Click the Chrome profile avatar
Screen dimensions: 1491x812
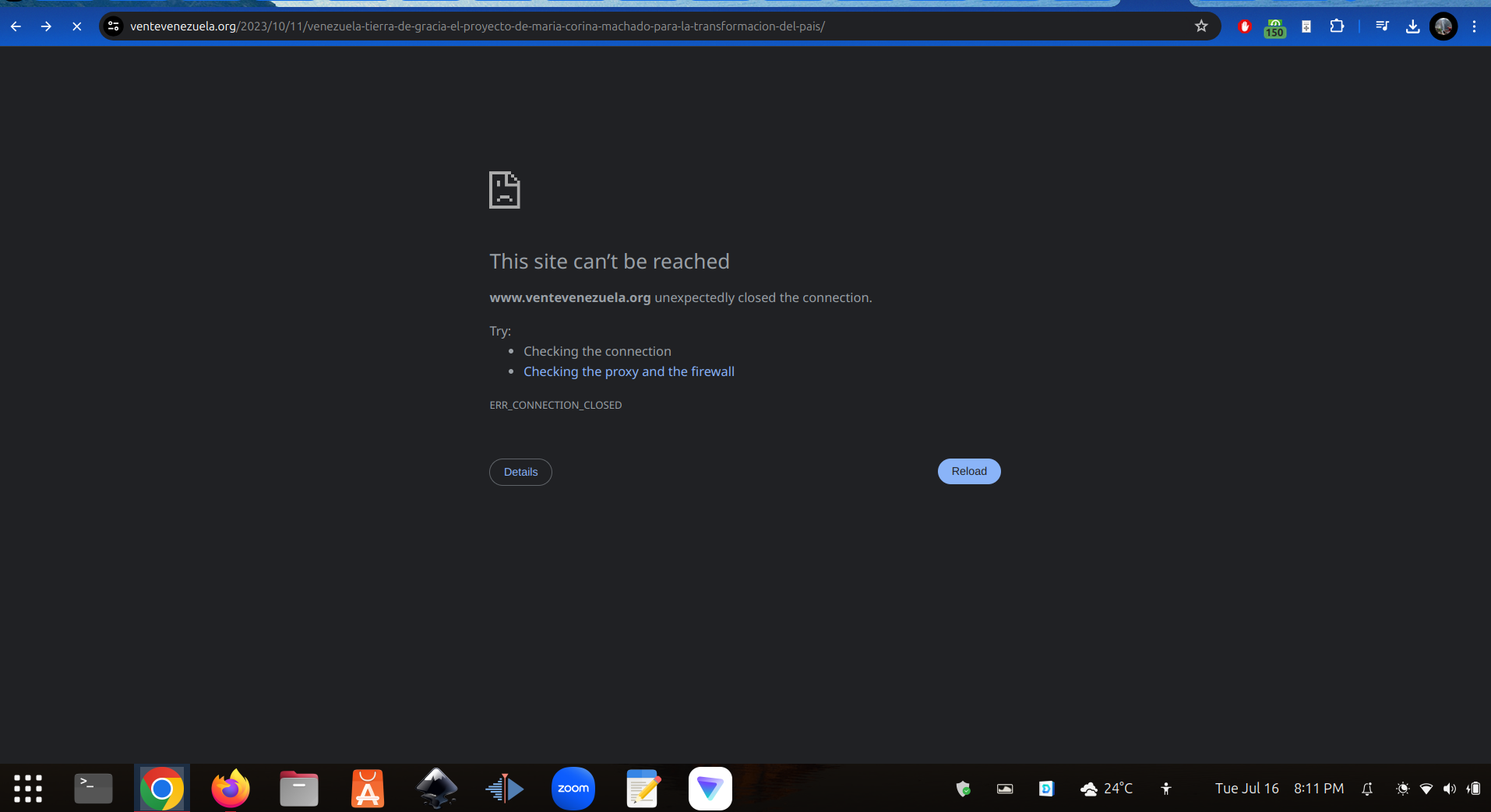tap(1443, 26)
